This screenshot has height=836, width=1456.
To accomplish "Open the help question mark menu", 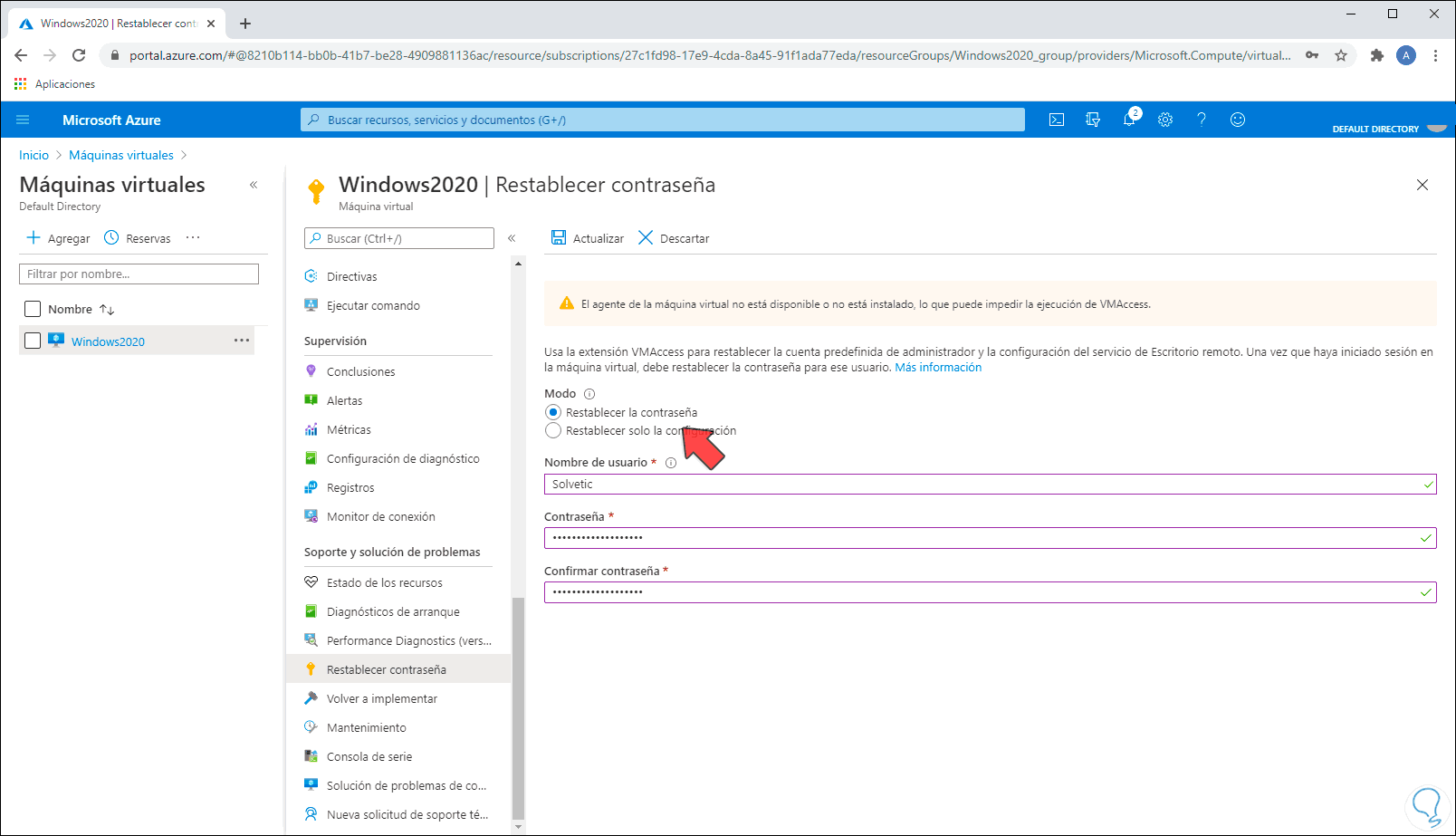I will tap(1202, 120).
